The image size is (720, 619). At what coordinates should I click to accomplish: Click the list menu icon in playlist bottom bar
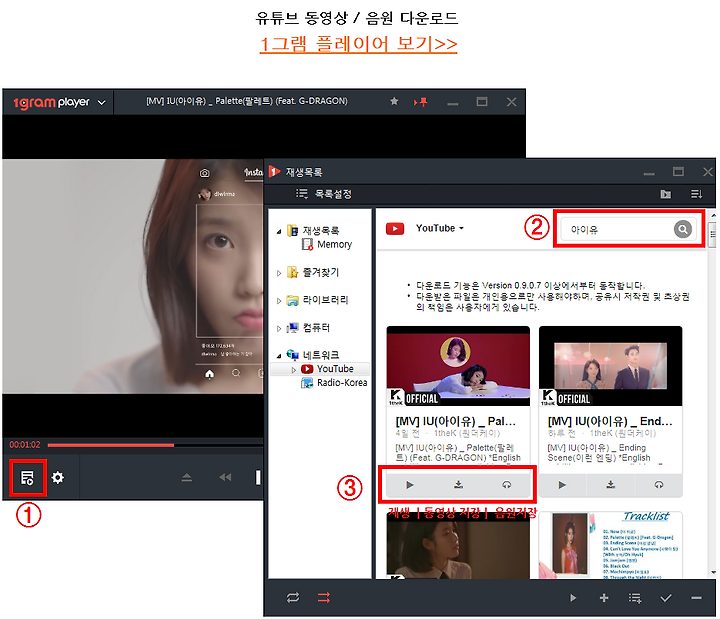coord(635,598)
